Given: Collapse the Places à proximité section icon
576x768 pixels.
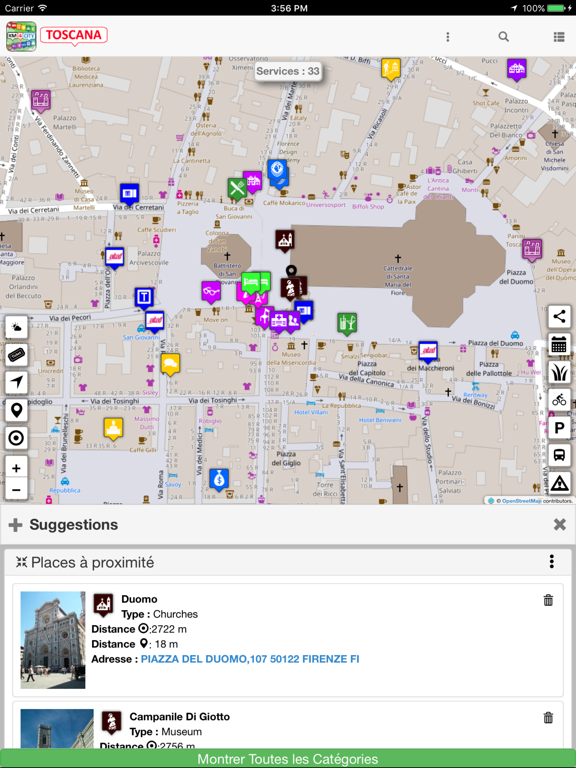Looking at the screenshot, I should [x=21, y=562].
